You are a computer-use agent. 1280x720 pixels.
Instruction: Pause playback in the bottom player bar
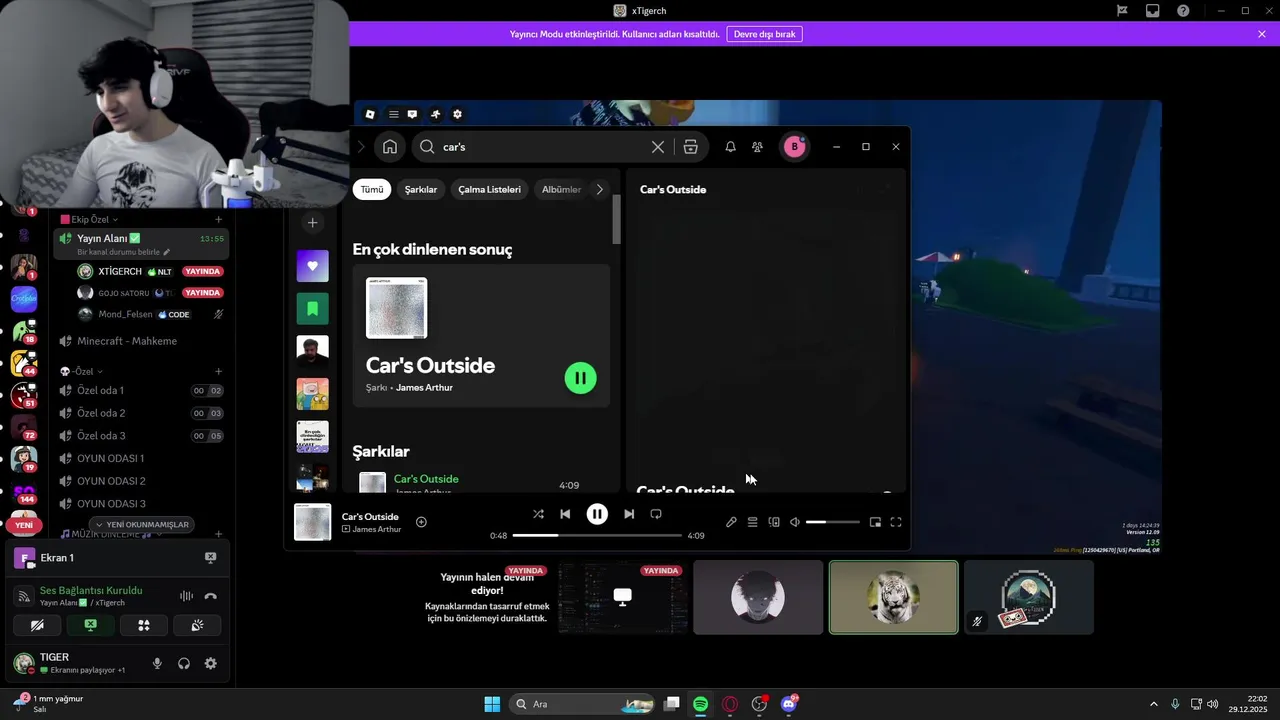click(597, 514)
